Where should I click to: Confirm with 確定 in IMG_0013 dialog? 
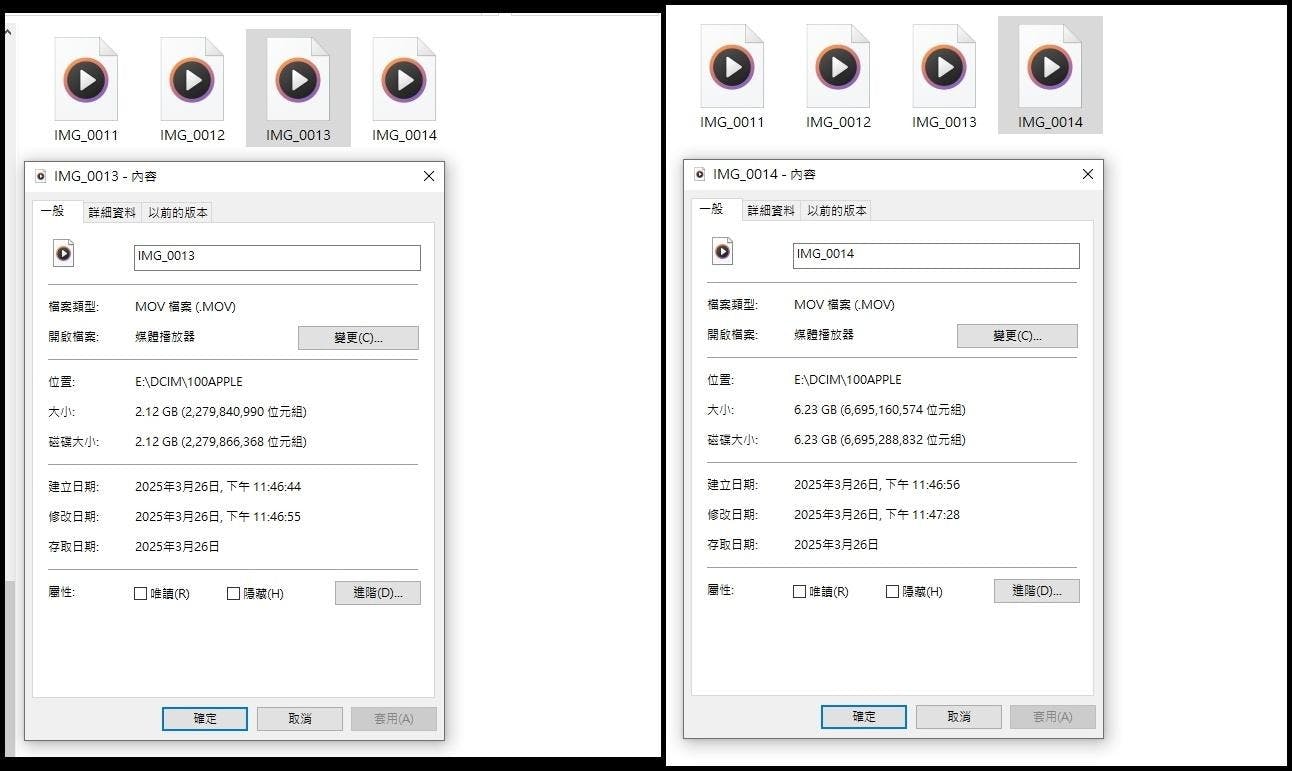(x=205, y=719)
